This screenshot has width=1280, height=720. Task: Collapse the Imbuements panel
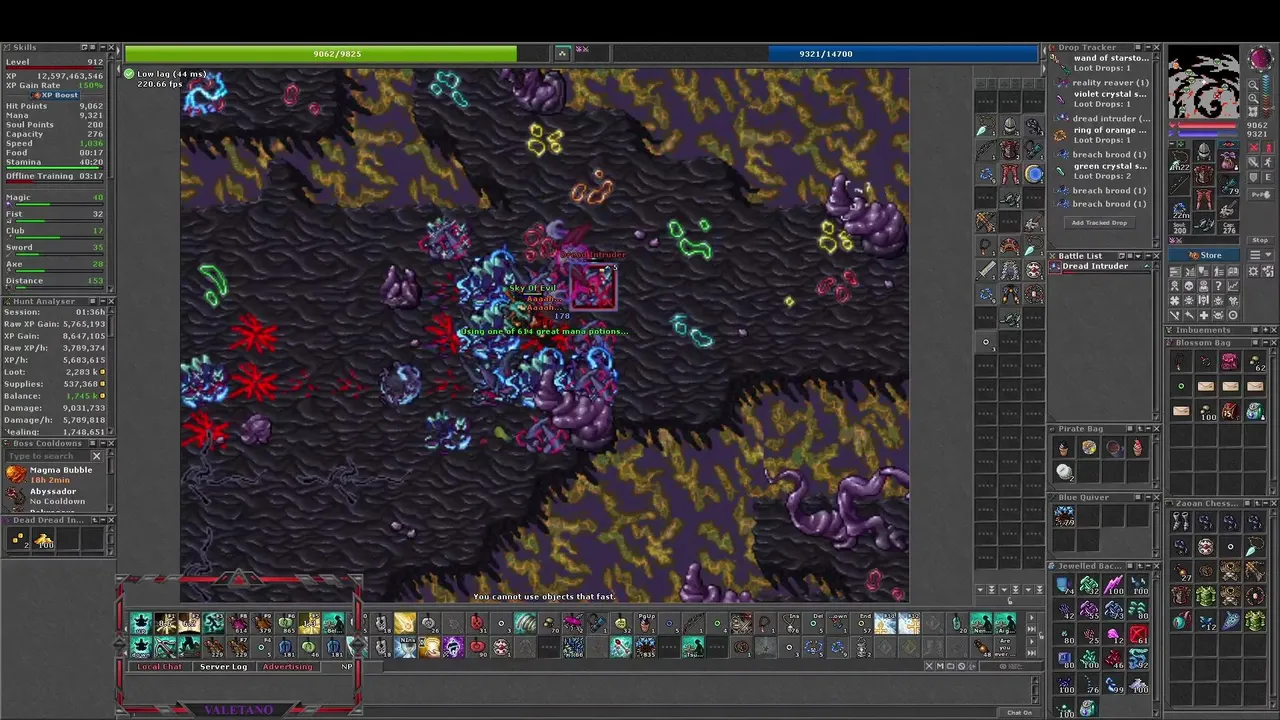1265,330
